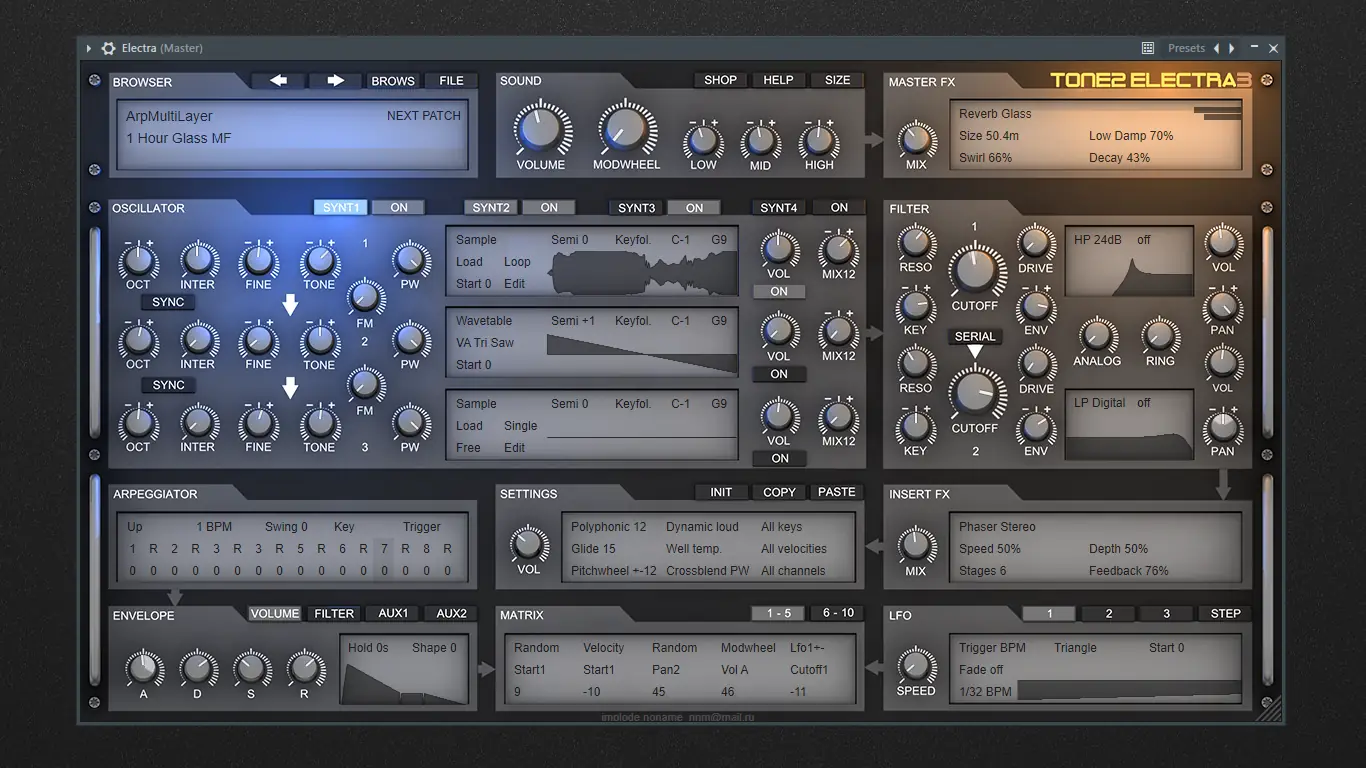The width and height of the screenshot is (1366, 768).
Task: Toggle the ON switch next to SYNT4
Action: click(839, 208)
